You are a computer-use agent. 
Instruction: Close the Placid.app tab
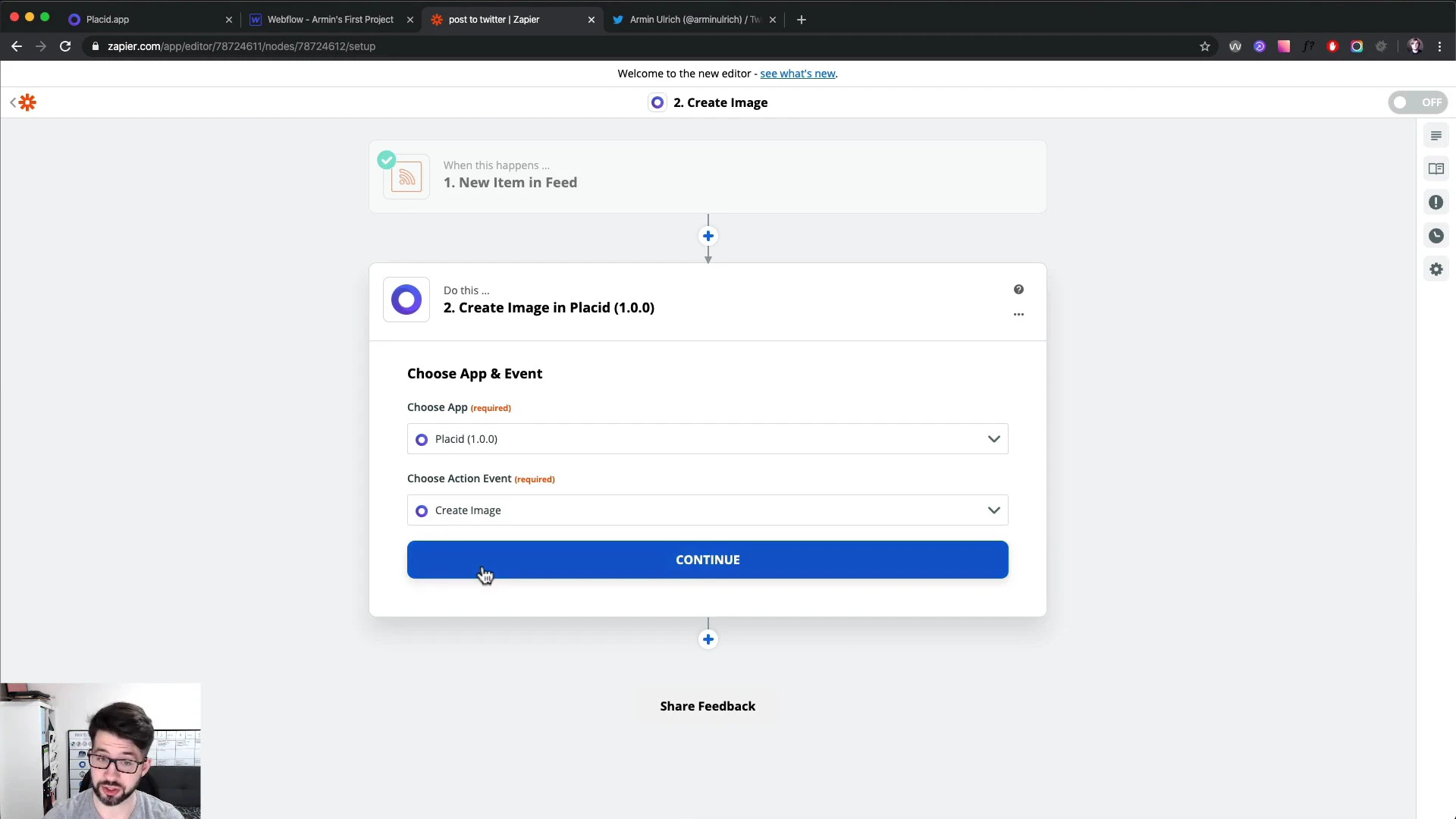coord(229,20)
